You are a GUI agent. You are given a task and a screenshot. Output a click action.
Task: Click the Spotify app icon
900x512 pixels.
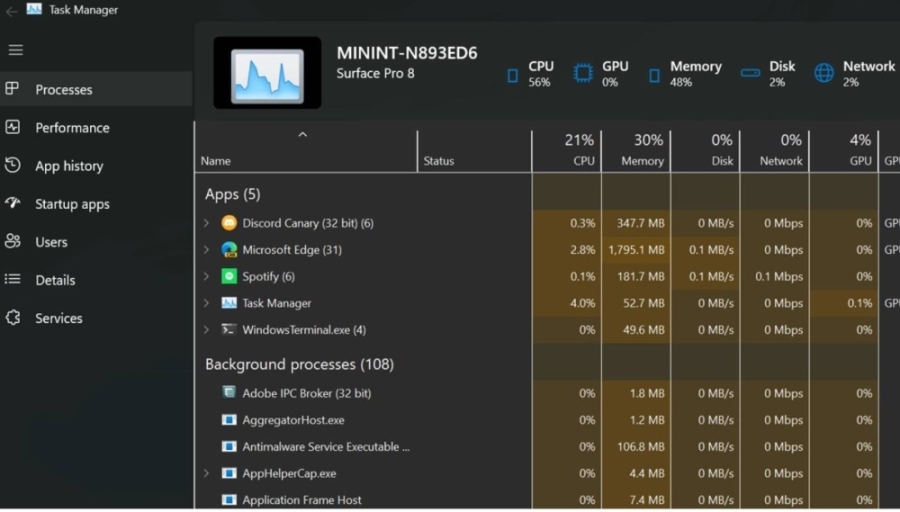point(229,277)
